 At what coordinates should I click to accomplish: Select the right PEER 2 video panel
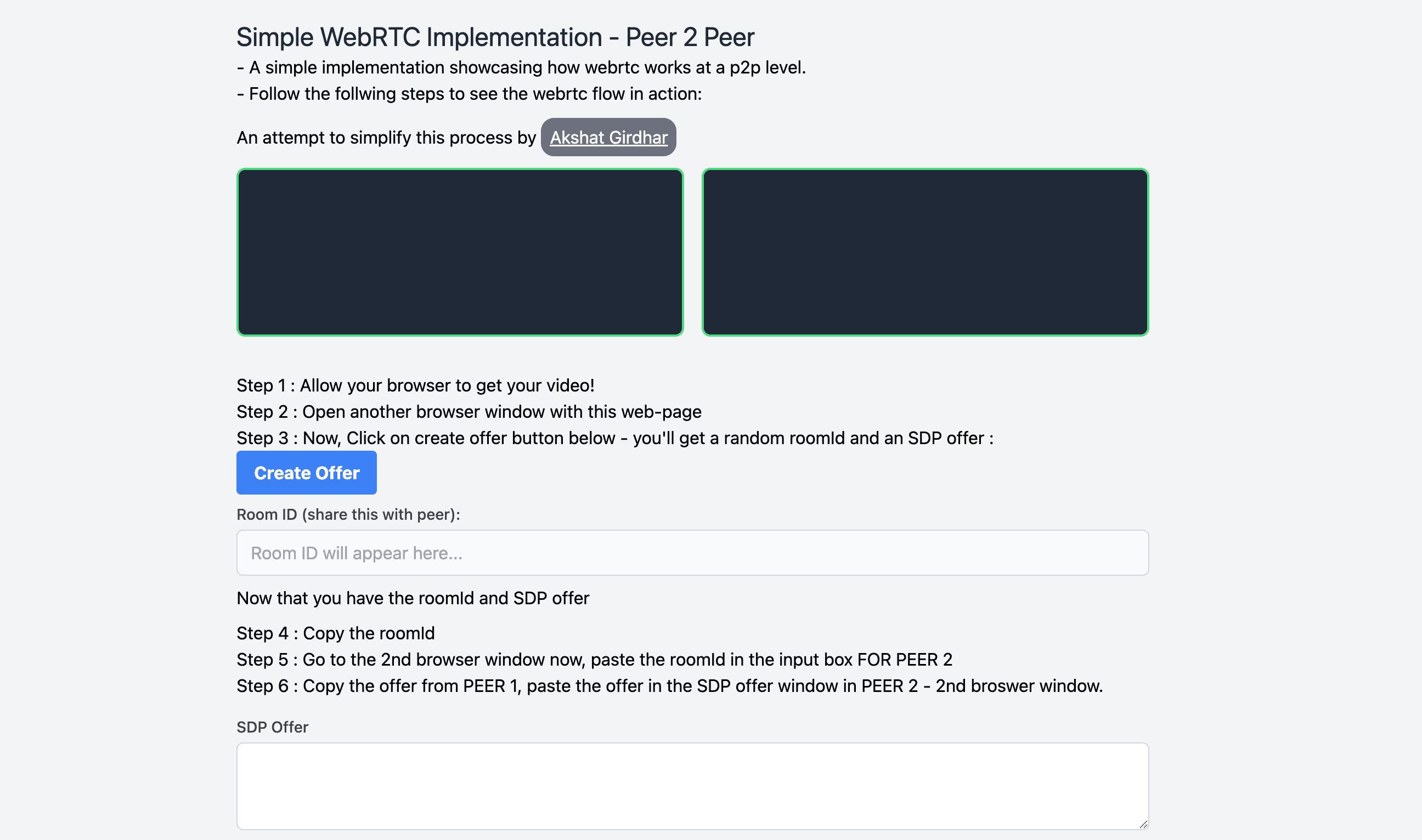925,253
